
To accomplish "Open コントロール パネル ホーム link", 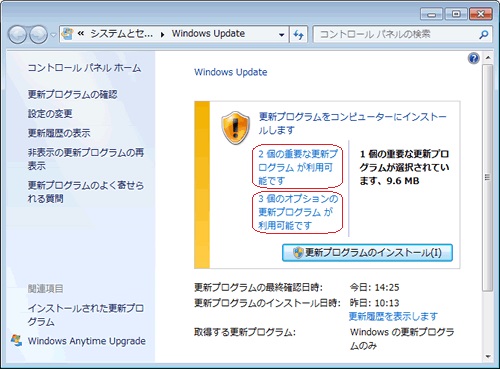I will click(84, 68).
